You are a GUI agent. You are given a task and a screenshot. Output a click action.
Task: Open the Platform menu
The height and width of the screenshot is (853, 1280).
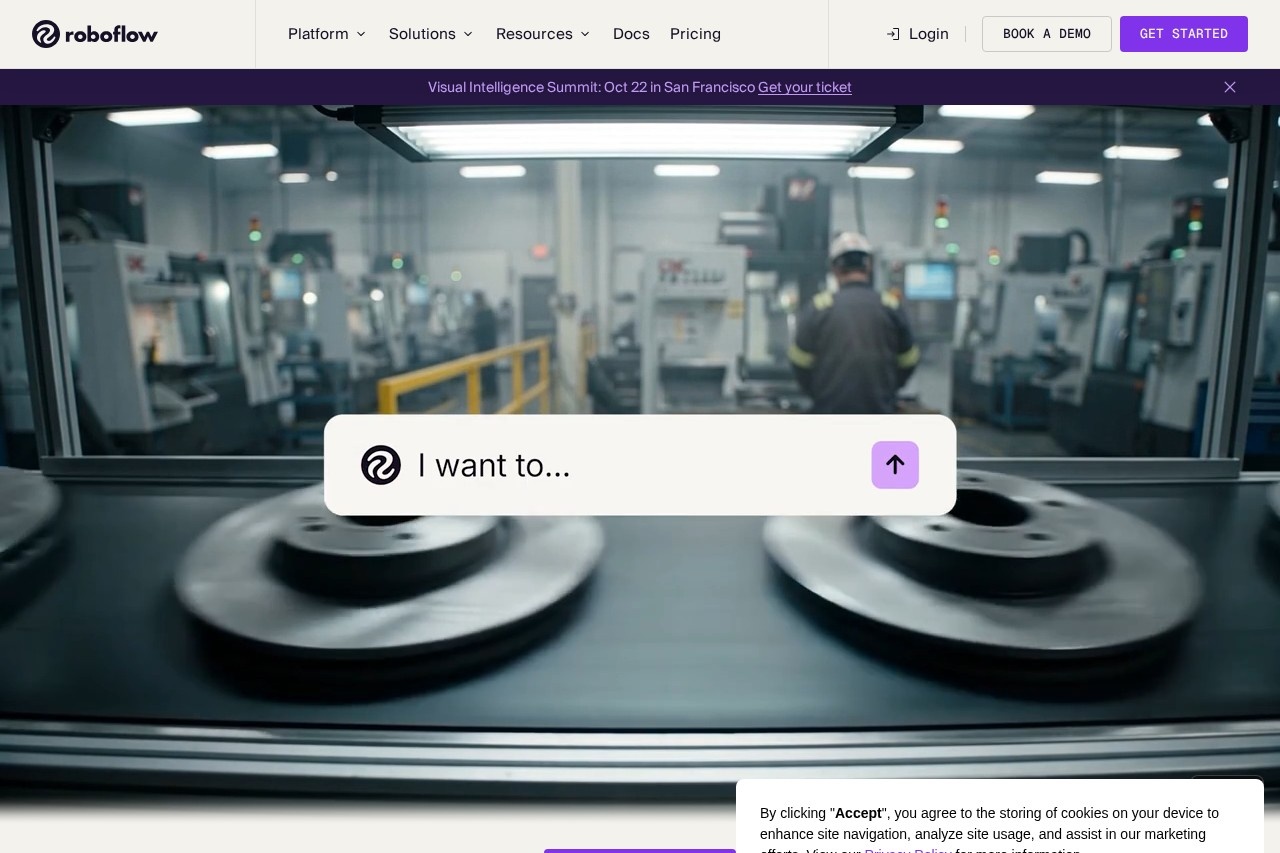pos(327,34)
